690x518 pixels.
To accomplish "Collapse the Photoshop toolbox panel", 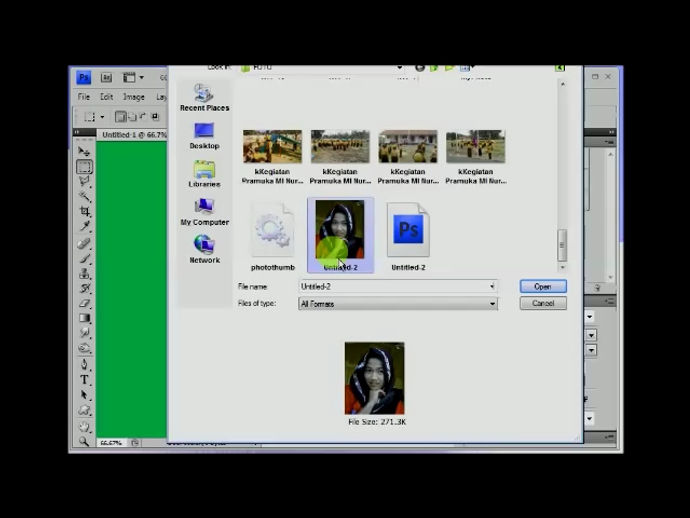I will click(77, 132).
